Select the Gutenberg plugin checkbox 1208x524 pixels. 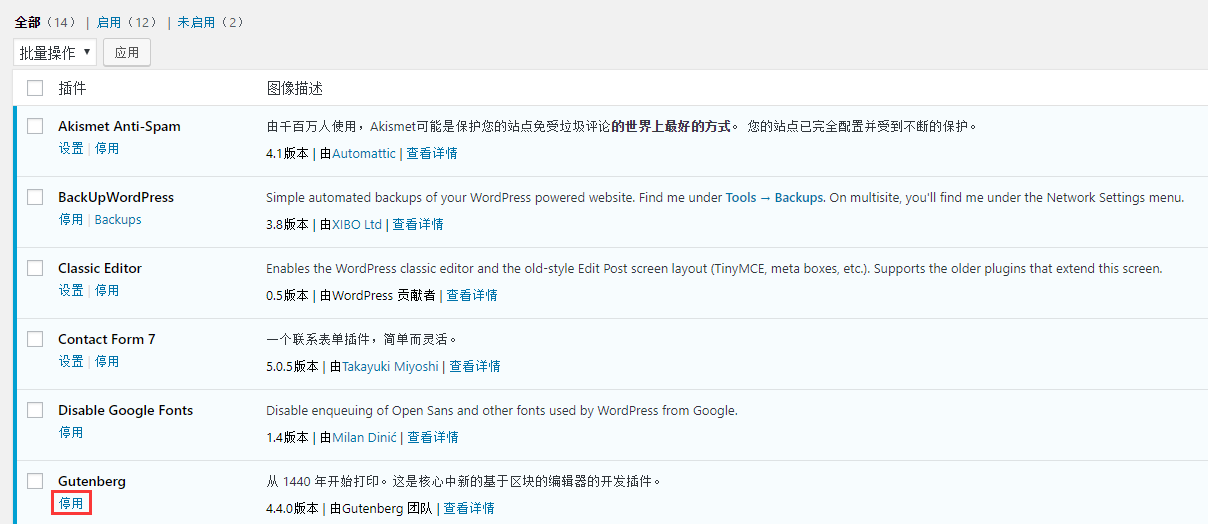point(35,481)
